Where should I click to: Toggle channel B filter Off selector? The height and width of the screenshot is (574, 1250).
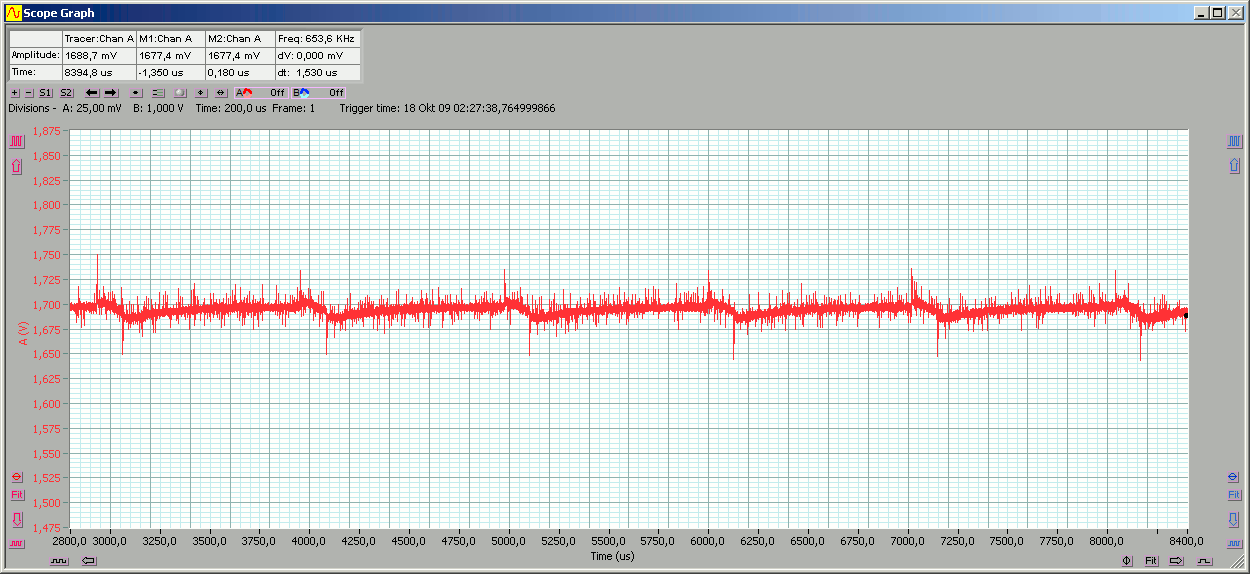318,92
